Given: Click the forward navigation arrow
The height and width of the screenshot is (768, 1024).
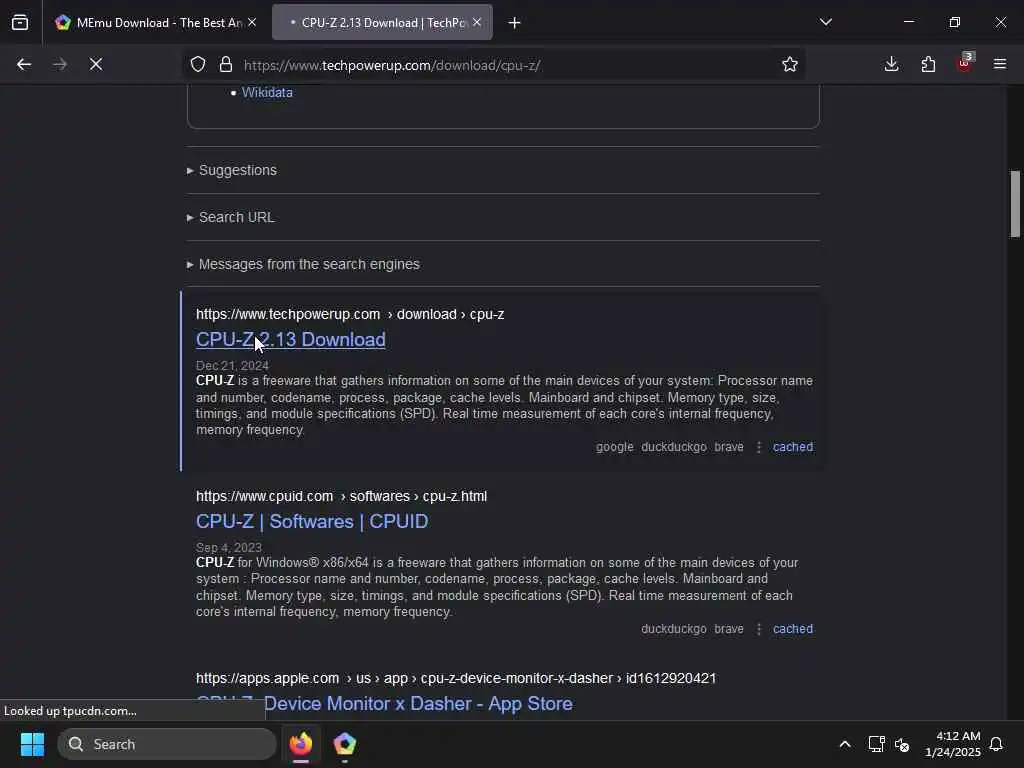Looking at the screenshot, I should 59,64.
